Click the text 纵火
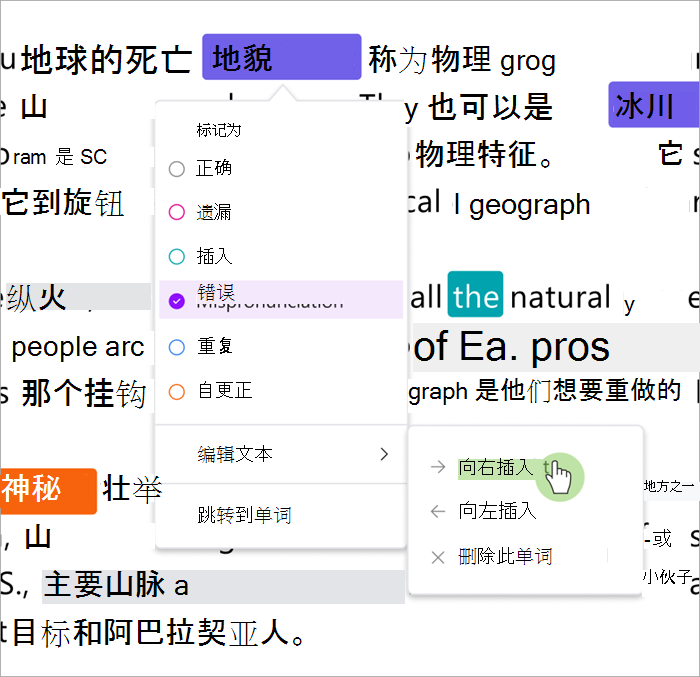 pos(37,298)
